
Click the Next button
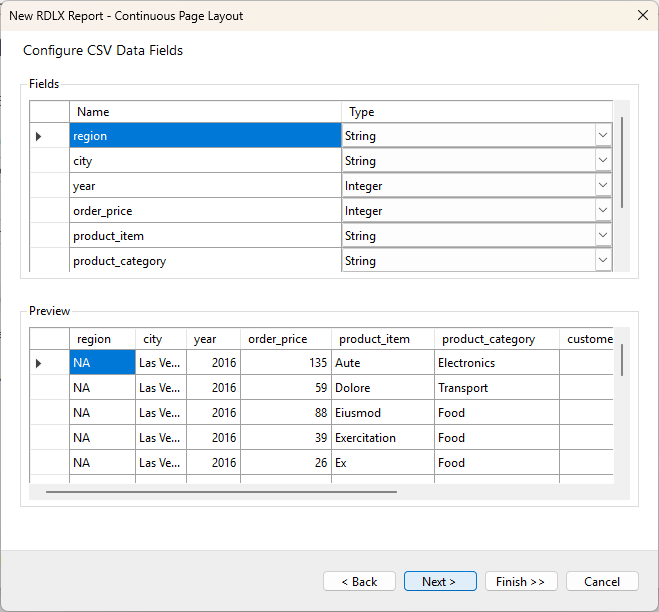tap(440, 581)
